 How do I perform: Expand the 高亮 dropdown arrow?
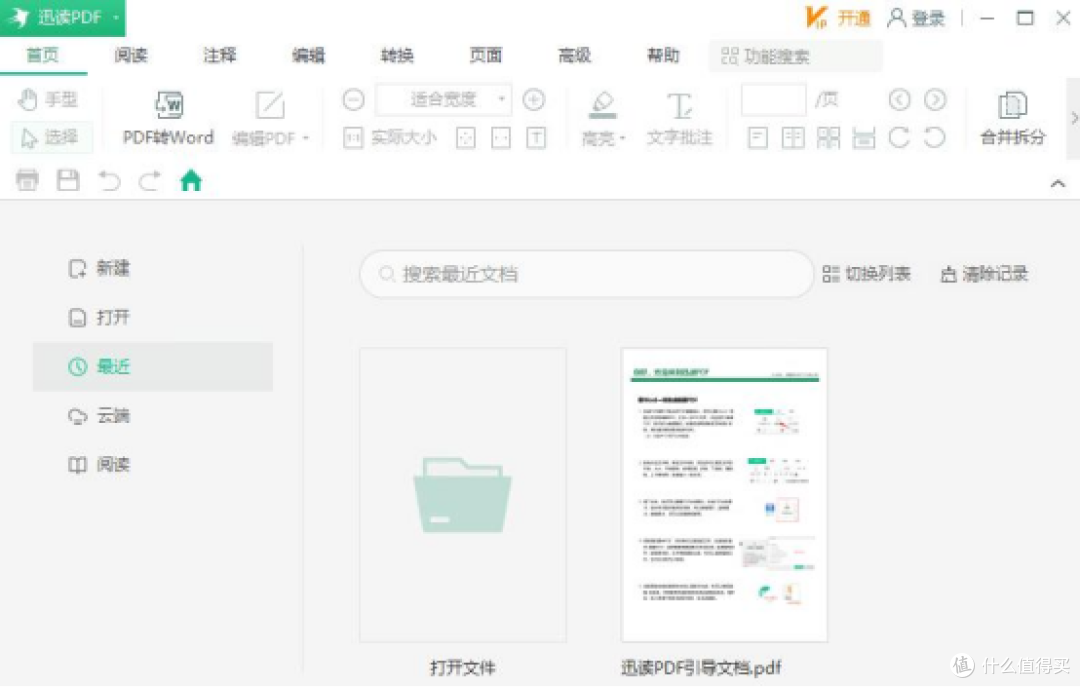click(623, 138)
